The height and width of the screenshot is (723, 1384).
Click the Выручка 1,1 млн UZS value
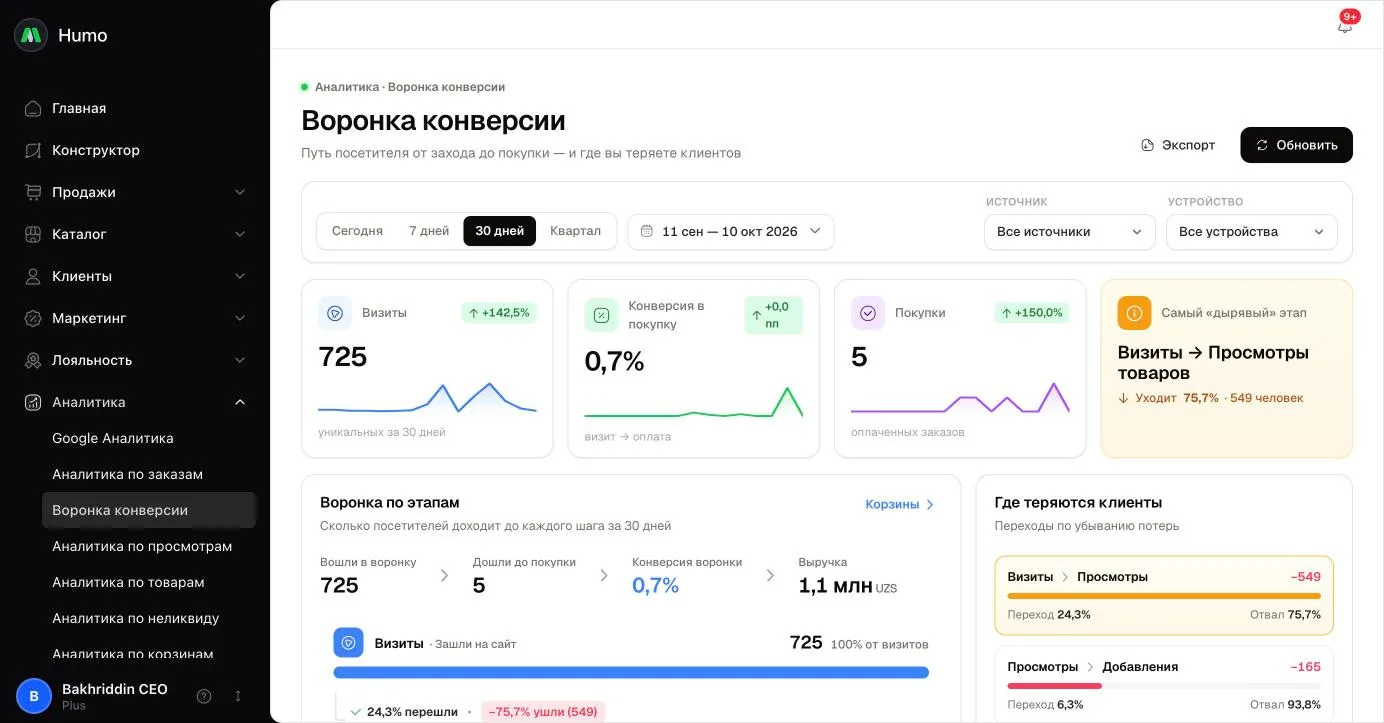pyautogui.click(x=847, y=586)
